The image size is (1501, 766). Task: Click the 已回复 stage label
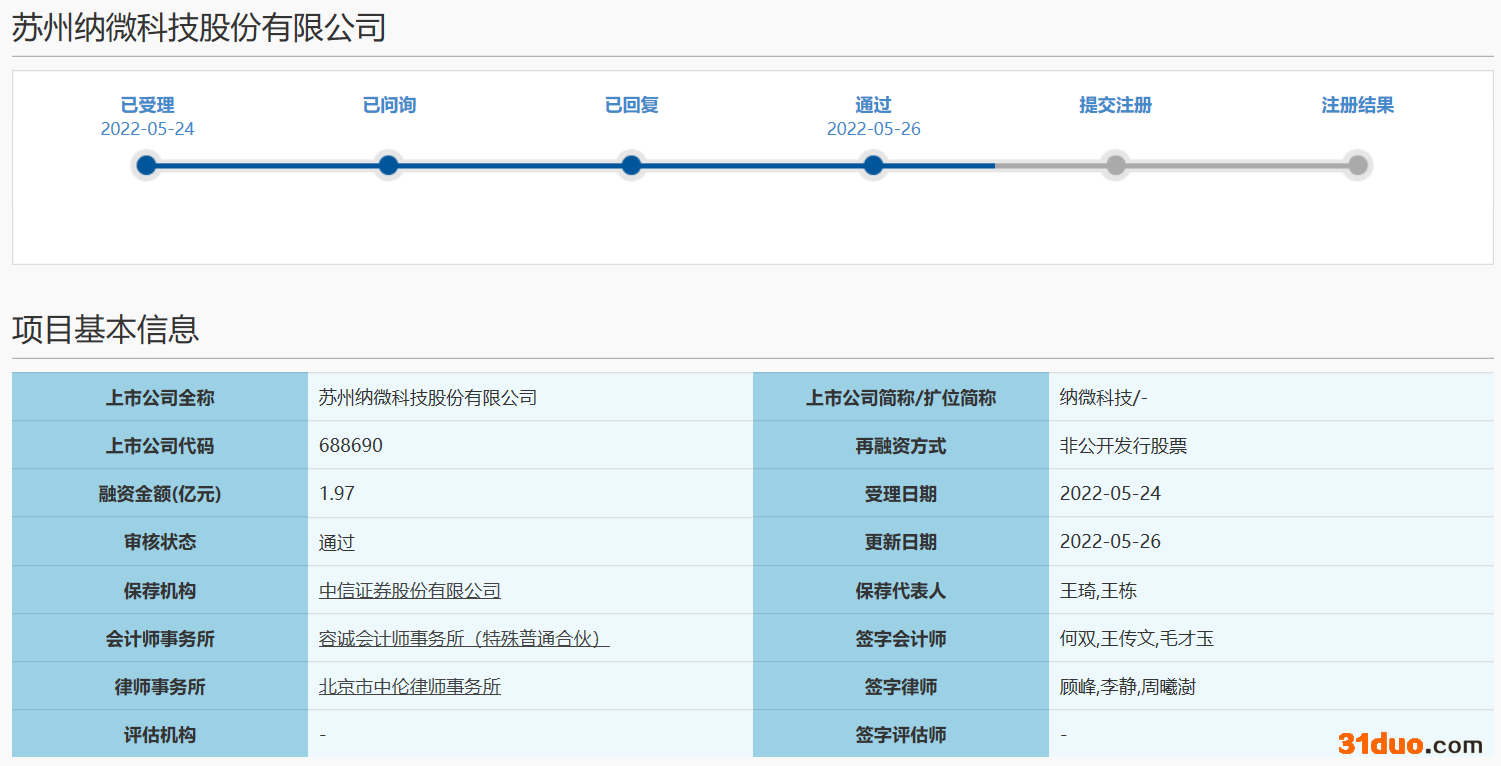[x=631, y=105]
